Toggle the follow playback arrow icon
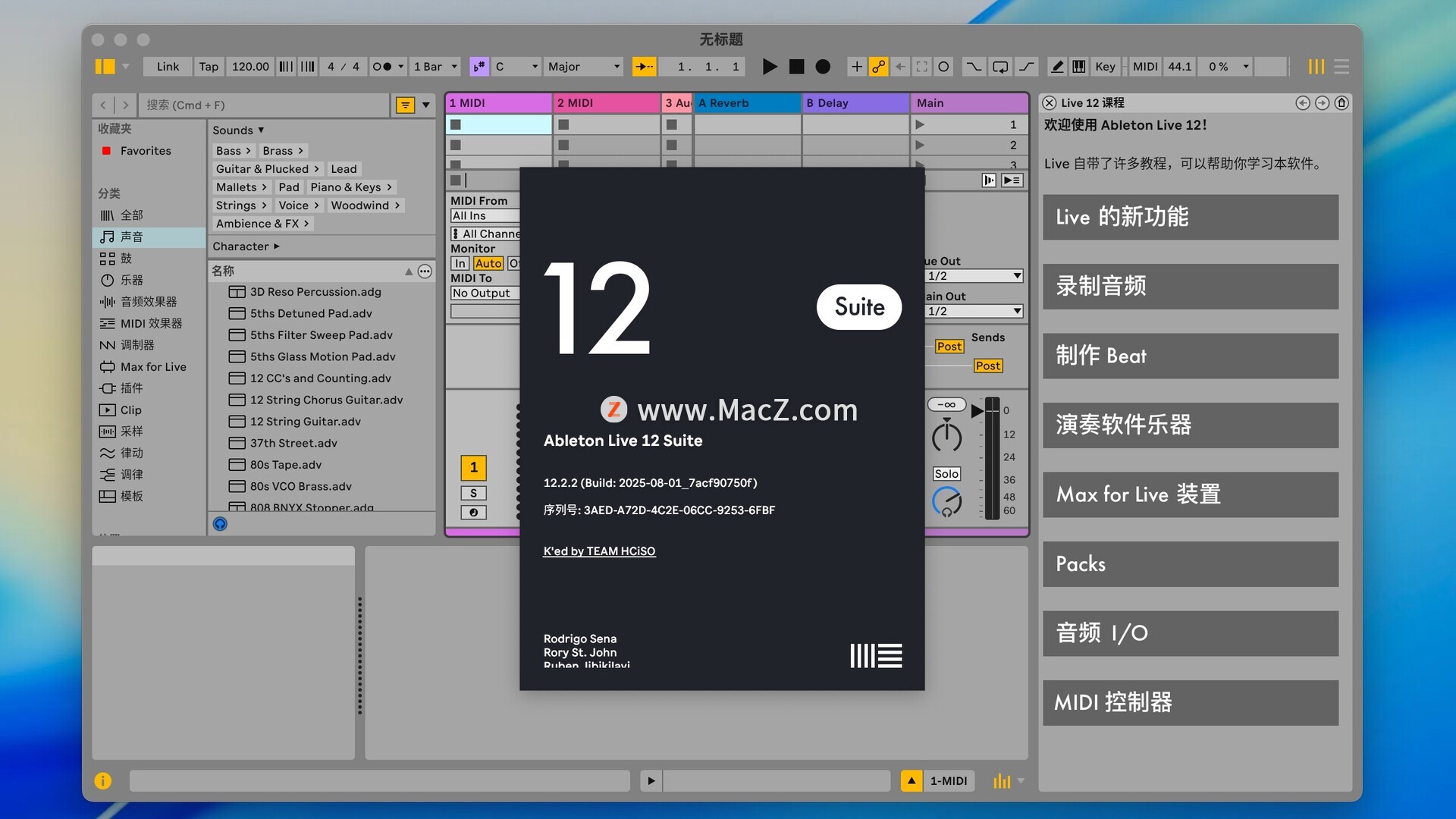 coord(644,67)
